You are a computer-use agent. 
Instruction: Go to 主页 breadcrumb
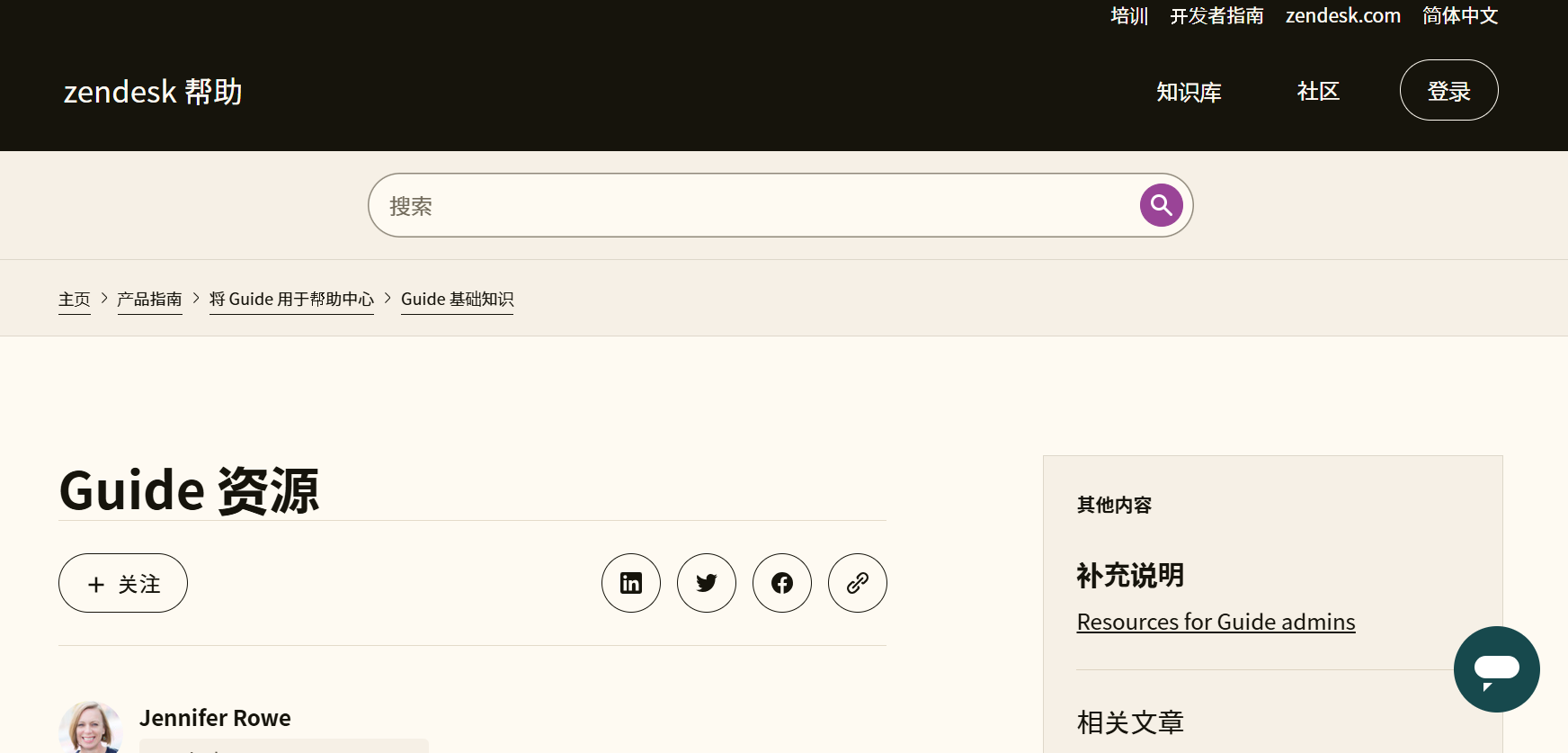point(75,300)
